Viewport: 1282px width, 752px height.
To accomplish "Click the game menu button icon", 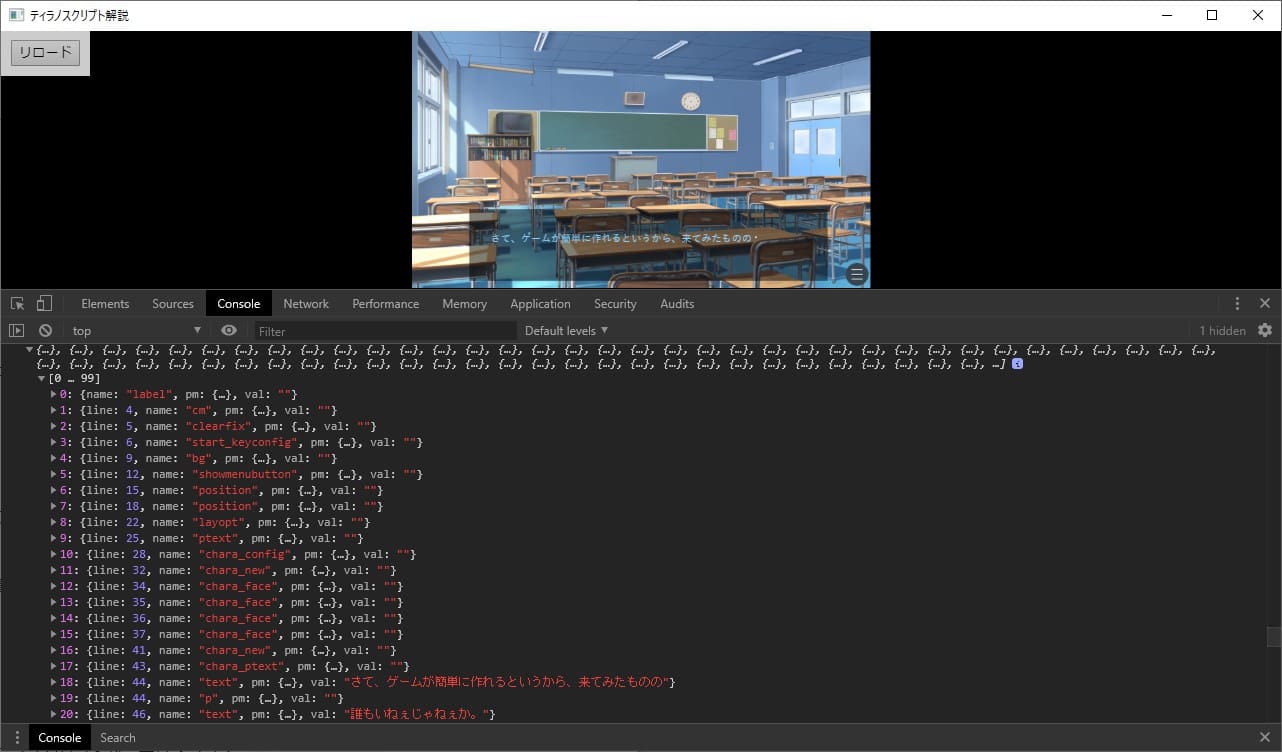I will (856, 276).
